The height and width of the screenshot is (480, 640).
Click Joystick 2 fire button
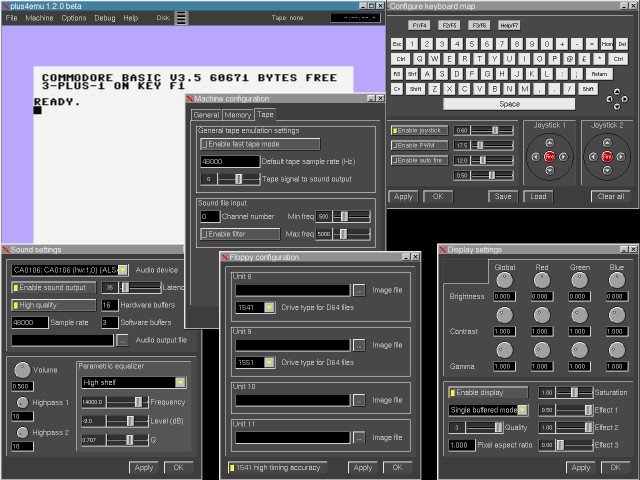(607, 157)
